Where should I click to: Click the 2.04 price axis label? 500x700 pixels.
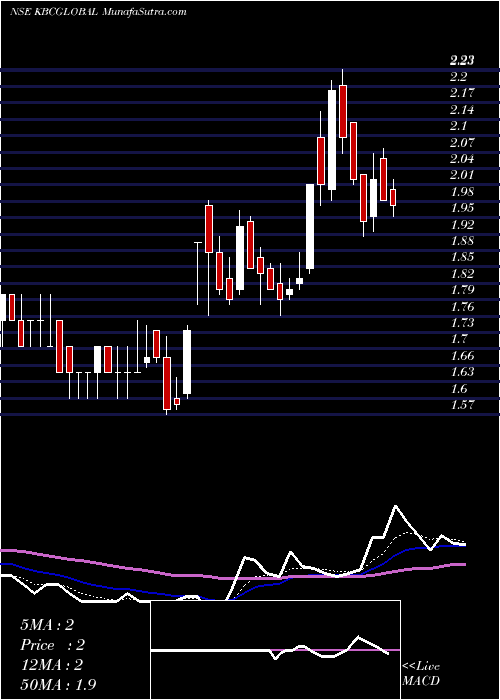[x=462, y=159]
